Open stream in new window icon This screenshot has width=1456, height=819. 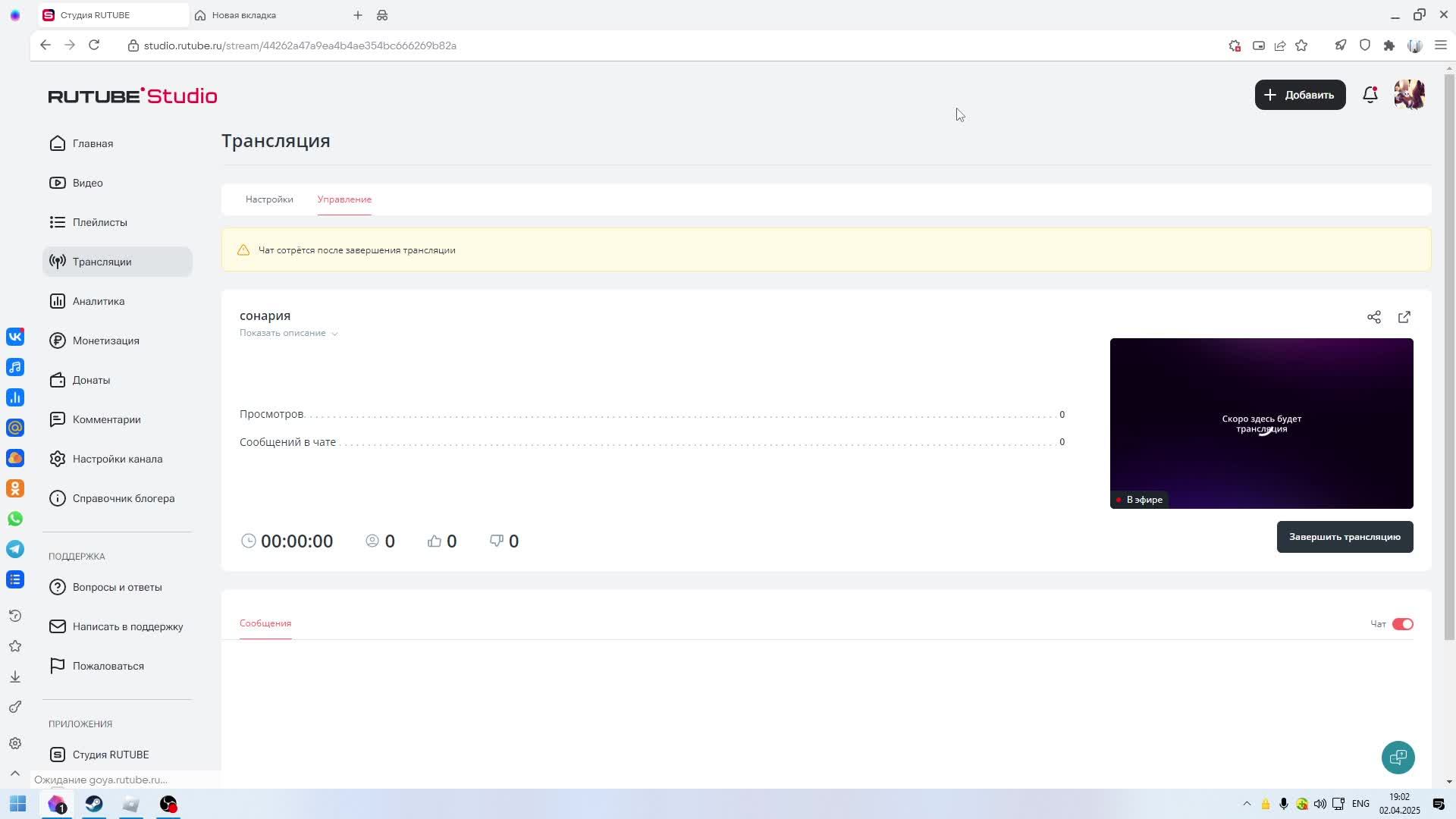[1404, 317]
